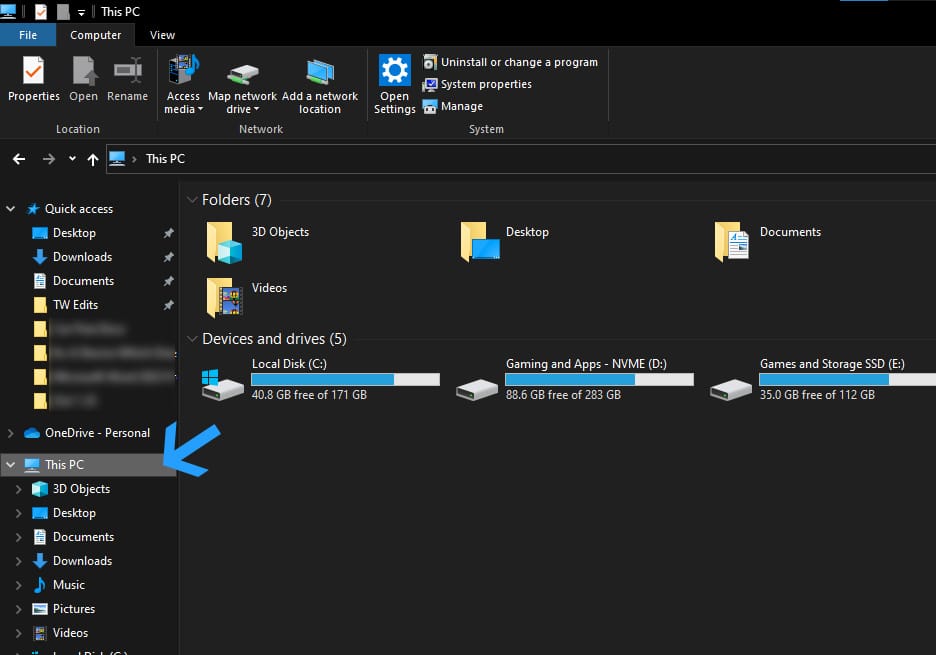Collapse the This PC tree node
The height and width of the screenshot is (655, 936).
point(10,464)
